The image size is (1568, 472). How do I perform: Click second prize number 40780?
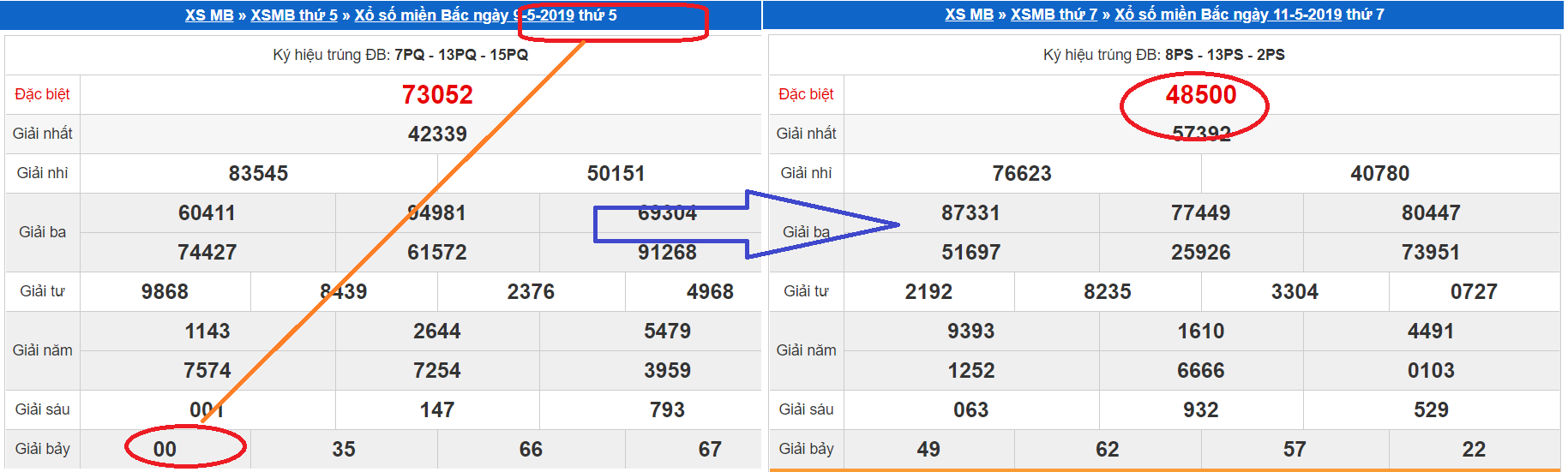tap(1379, 174)
